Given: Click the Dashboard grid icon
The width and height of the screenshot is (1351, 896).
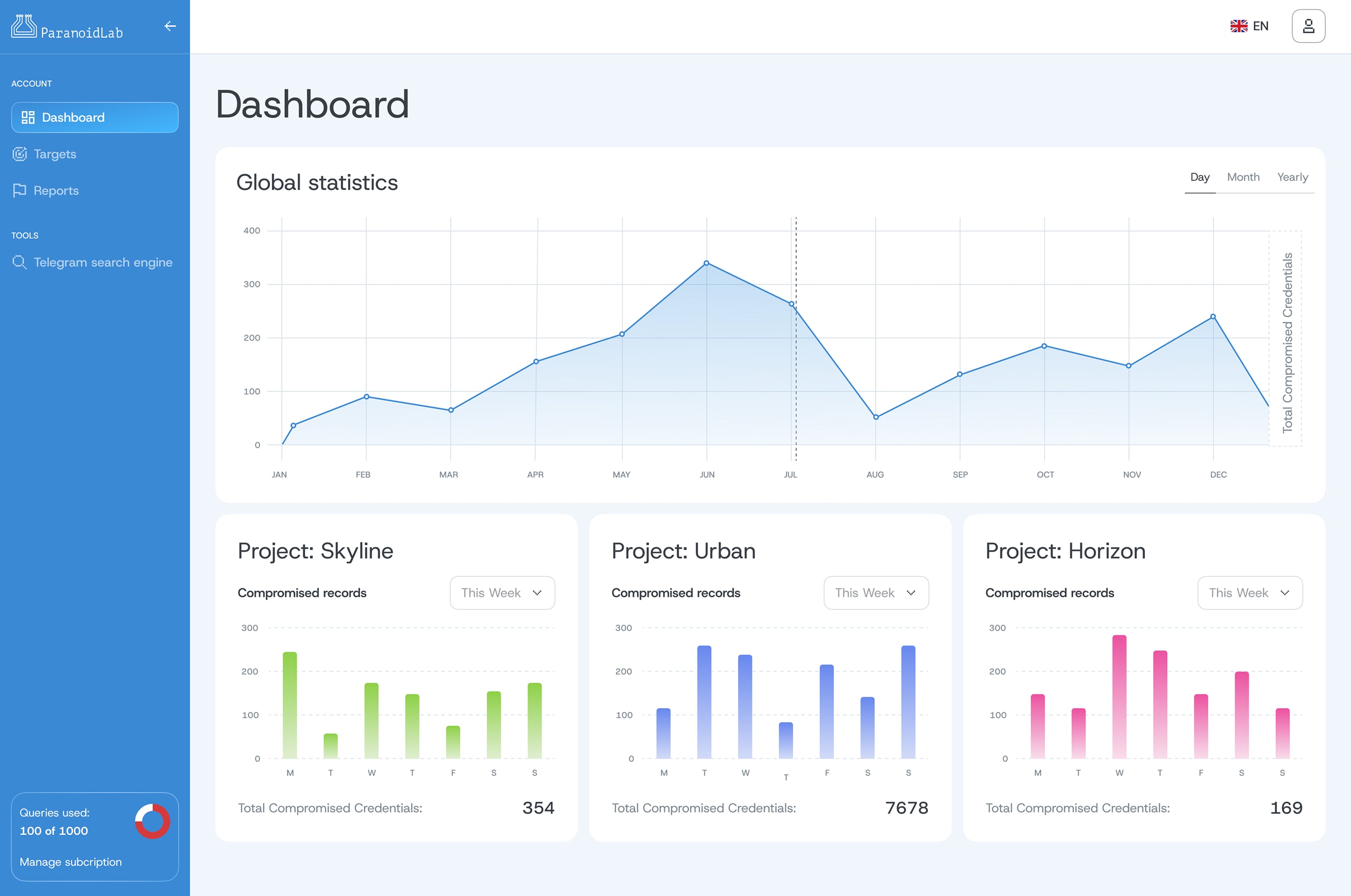Looking at the screenshot, I should (28, 118).
